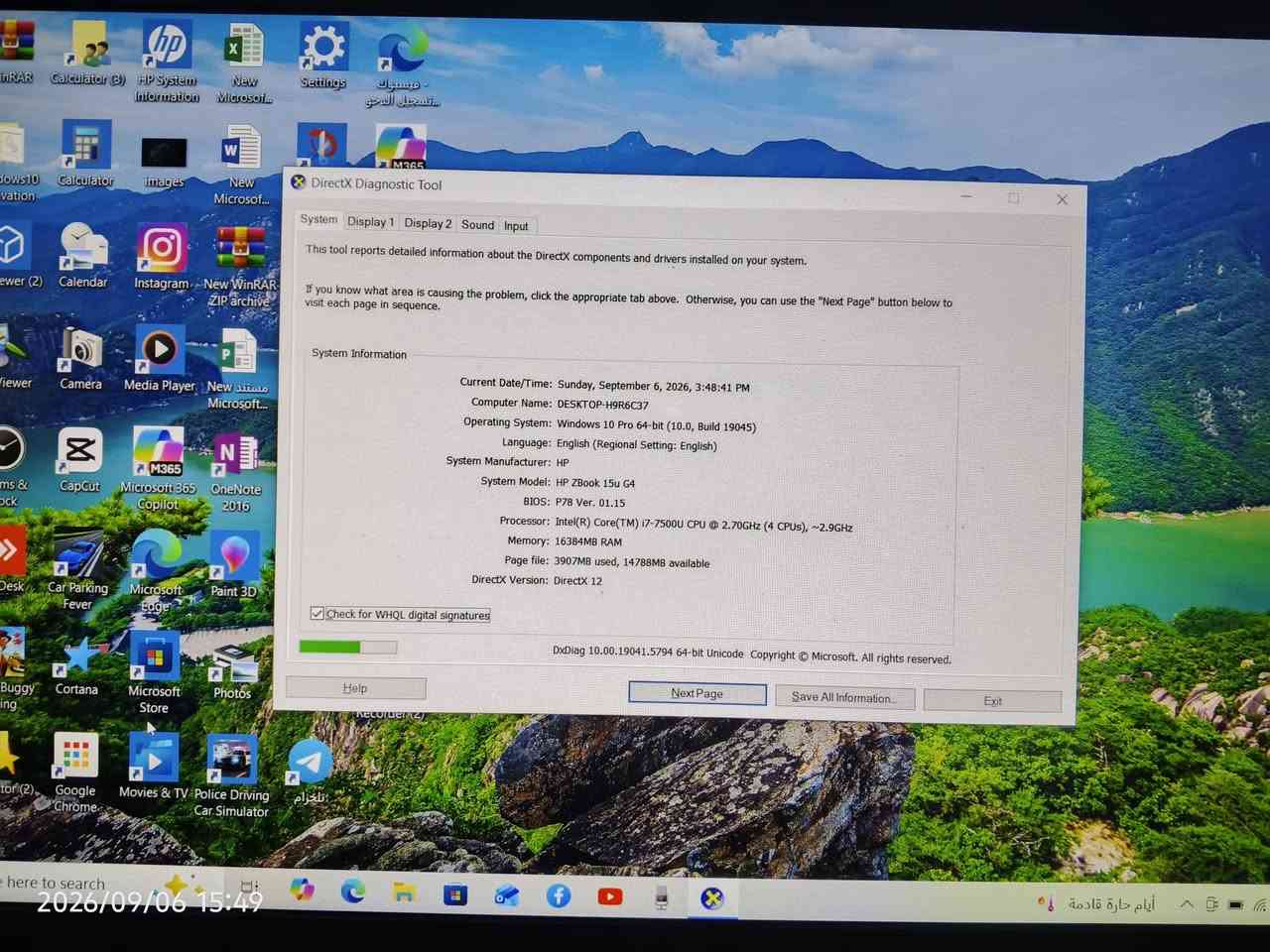The height and width of the screenshot is (952, 1270).
Task: Show hidden icons in the system tray
Action: coord(1186,904)
